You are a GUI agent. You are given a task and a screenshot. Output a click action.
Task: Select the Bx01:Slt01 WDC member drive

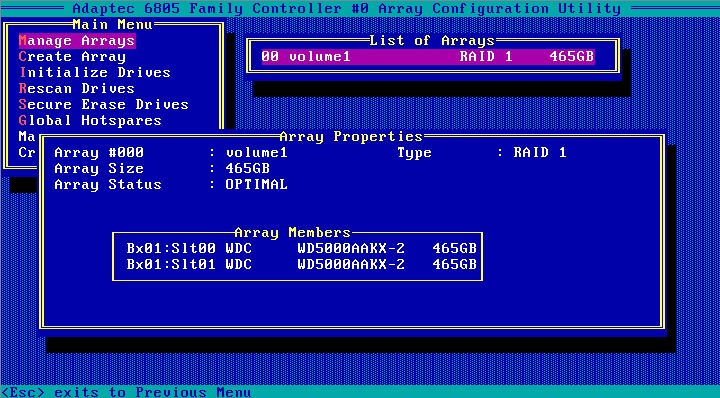coord(302,265)
